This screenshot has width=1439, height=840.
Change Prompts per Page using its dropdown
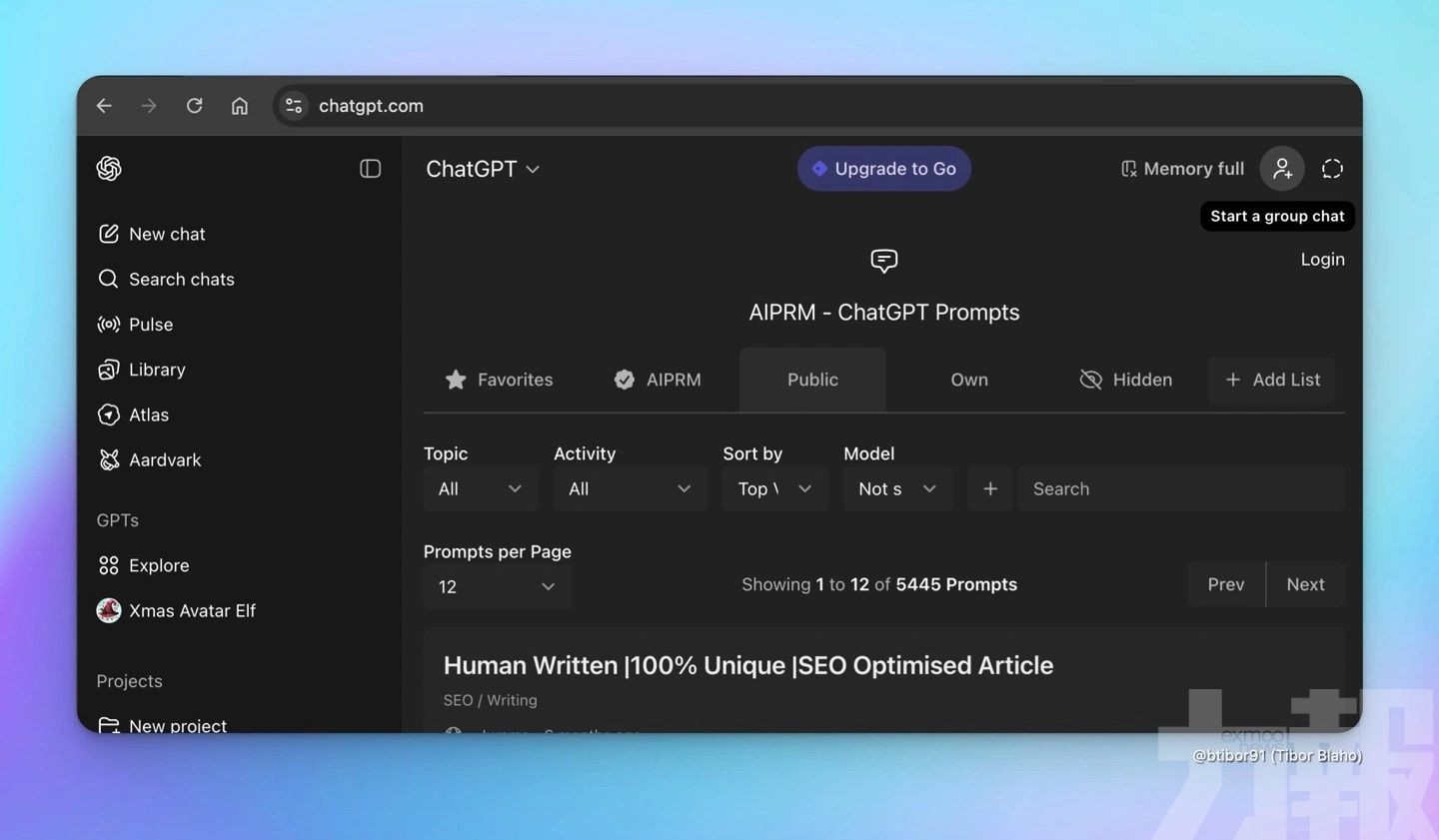pos(497,586)
